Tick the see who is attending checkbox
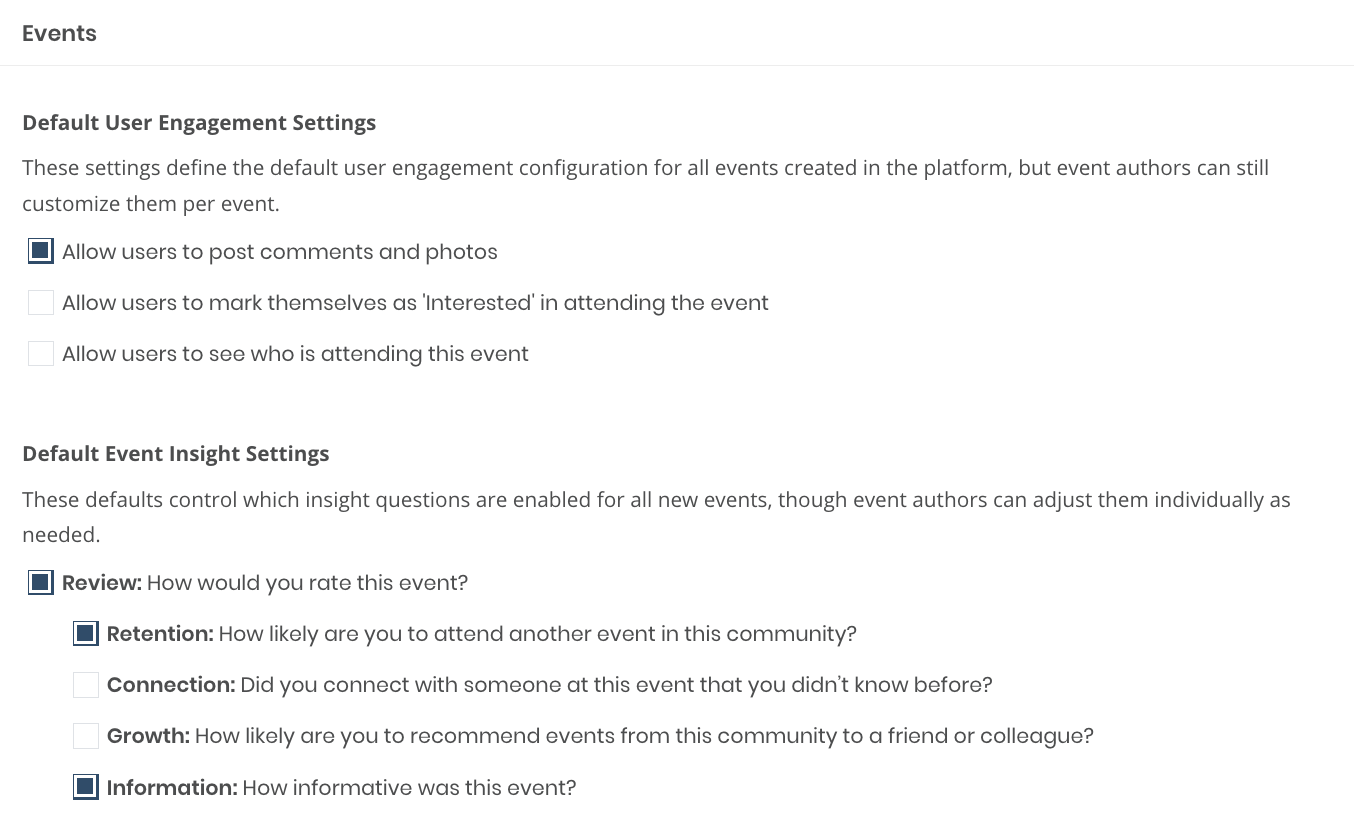 tap(41, 353)
